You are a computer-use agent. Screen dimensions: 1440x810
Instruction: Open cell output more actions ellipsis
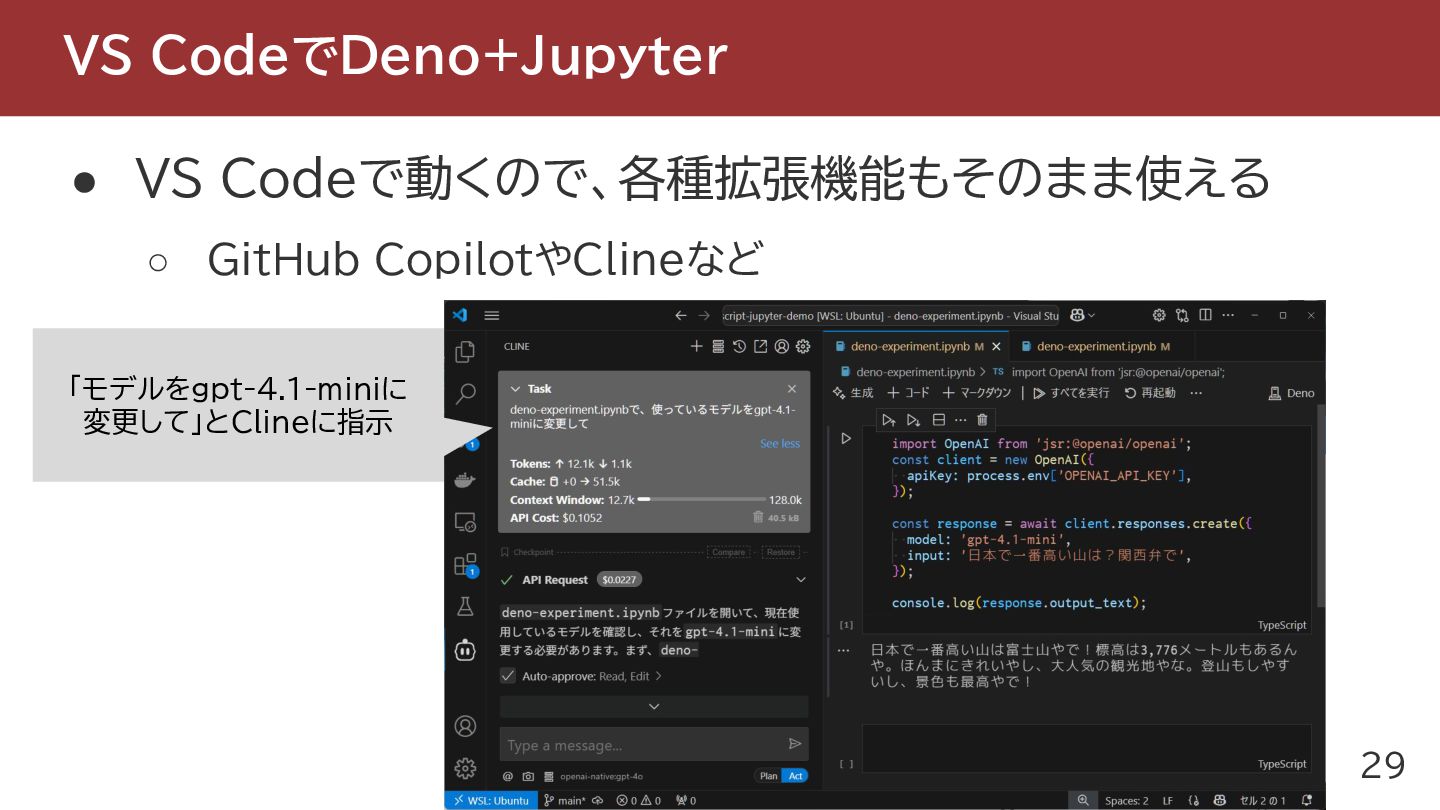point(844,650)
